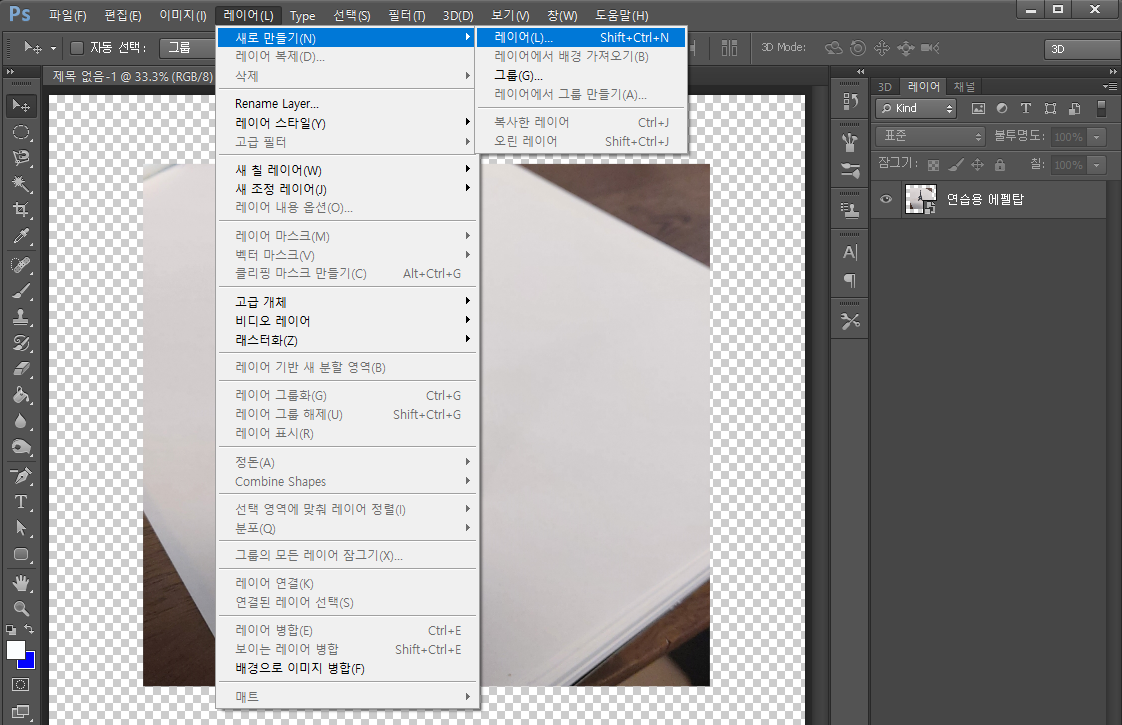Screen dimensions: 1122x725
Task: Select the Path Selection tool
Action: [x=21, y=528]
